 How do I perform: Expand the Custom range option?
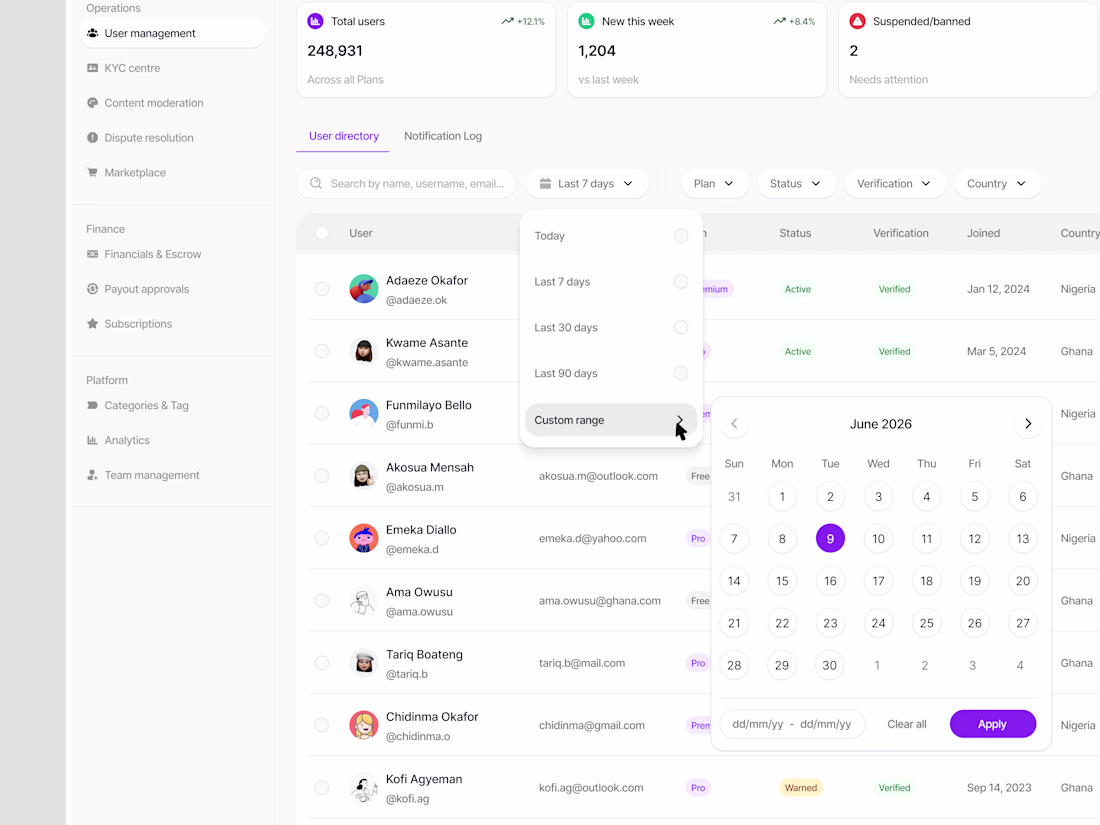[610, 420]
